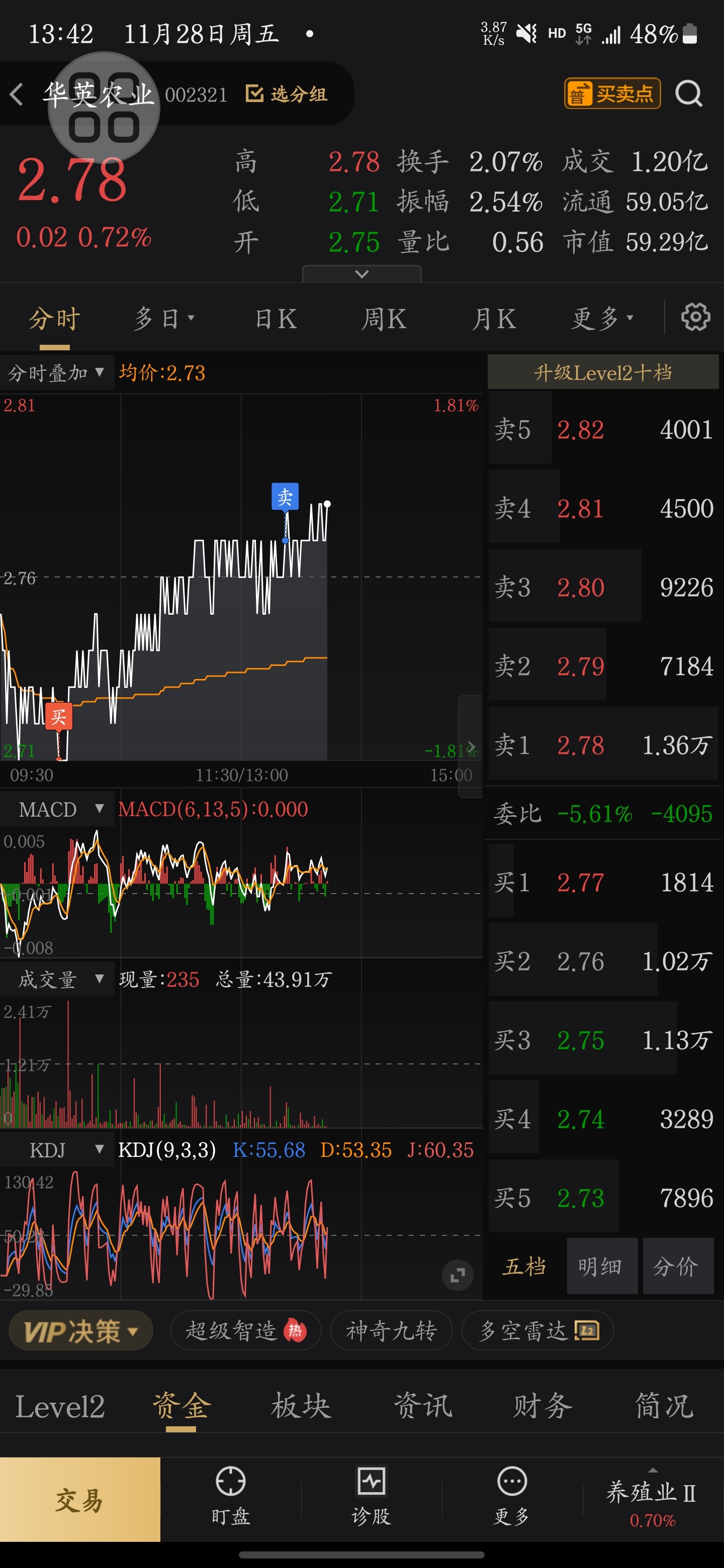The width and height of the screenshot is (724, 1568).
Task: Change the 成交量 indicator dropdown
Action: pyautogui.click(x=57, y=979)
